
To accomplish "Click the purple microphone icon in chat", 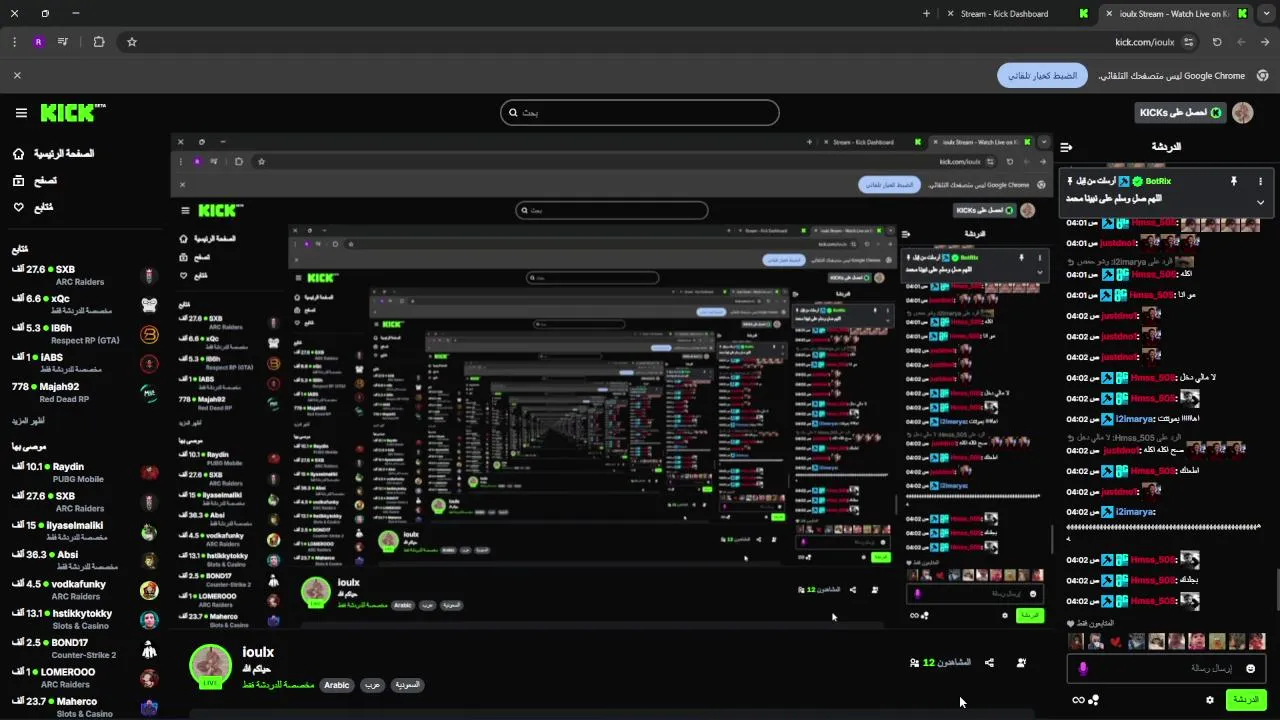I will click(x=1083, y=668).
